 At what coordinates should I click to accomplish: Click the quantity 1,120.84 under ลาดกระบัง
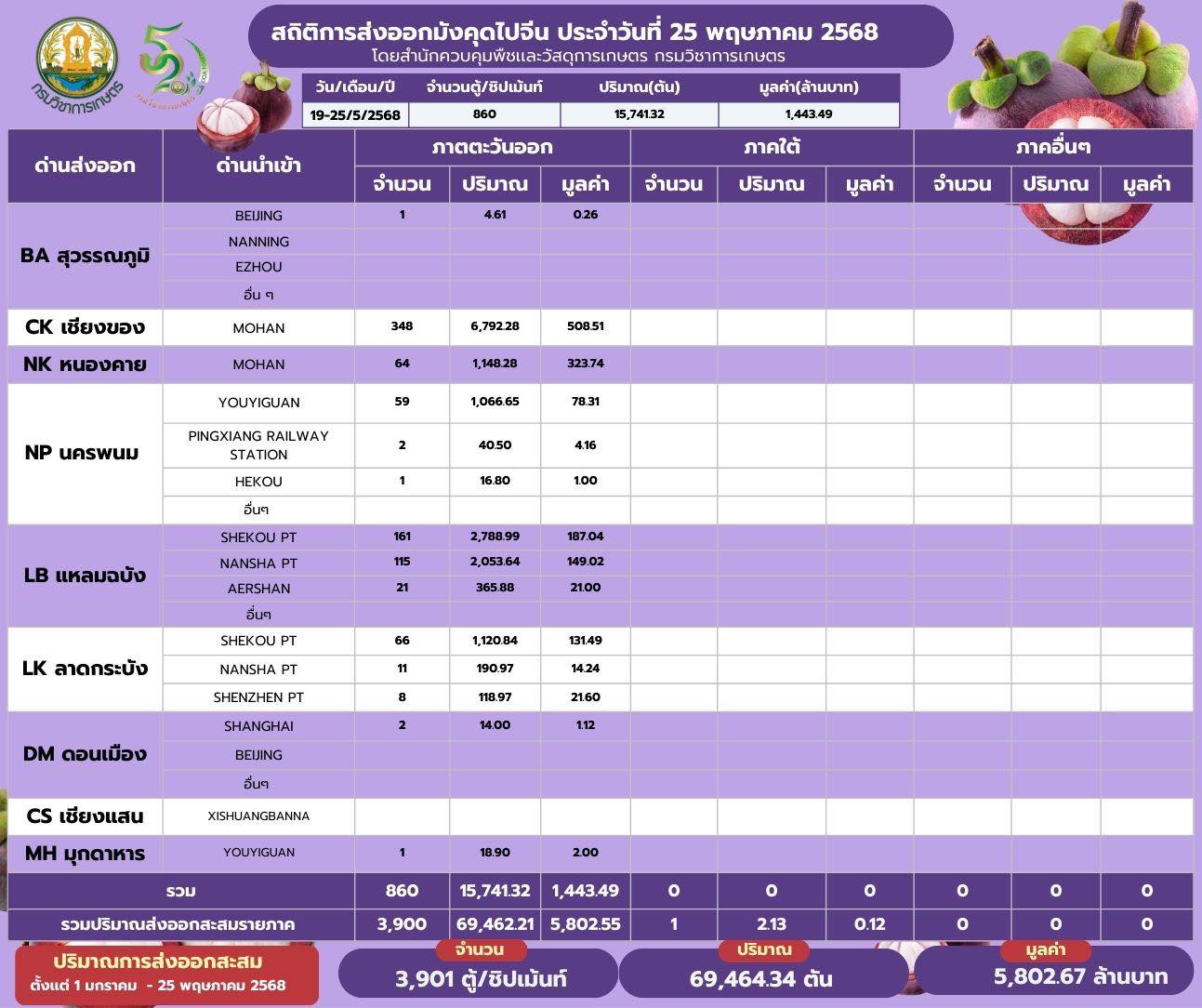pos(495,641)
